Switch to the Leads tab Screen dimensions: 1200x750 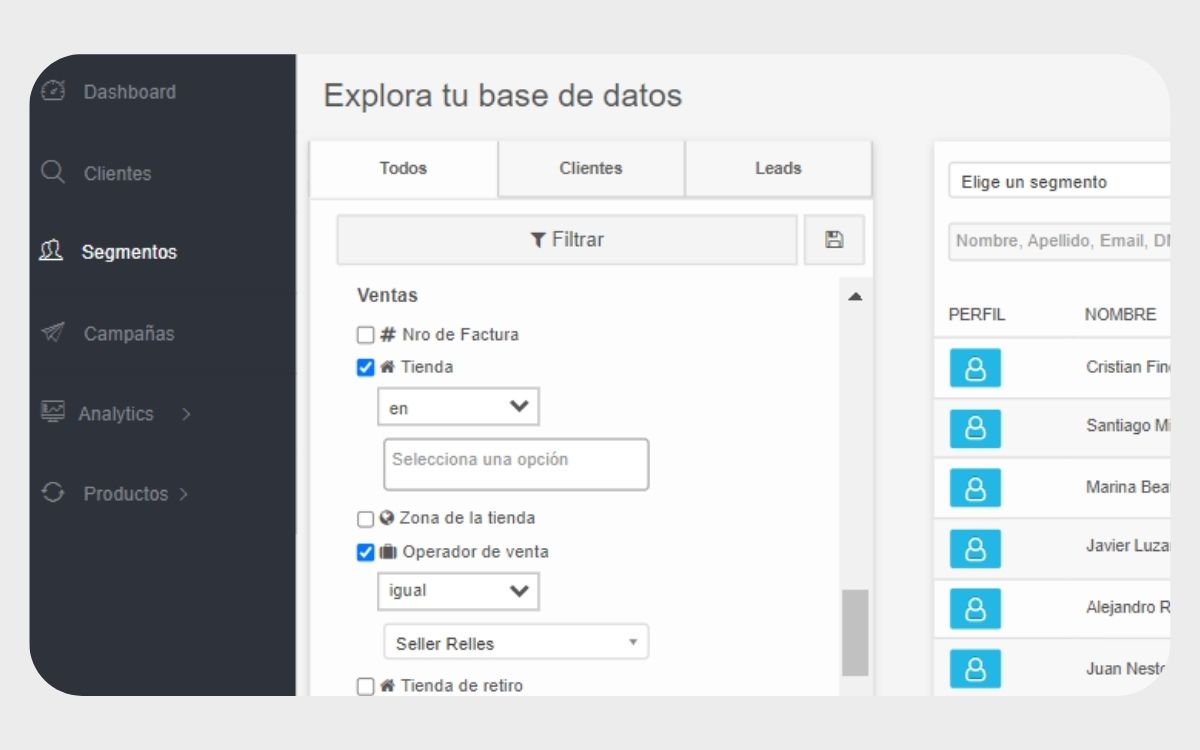(x=778, y=168)
